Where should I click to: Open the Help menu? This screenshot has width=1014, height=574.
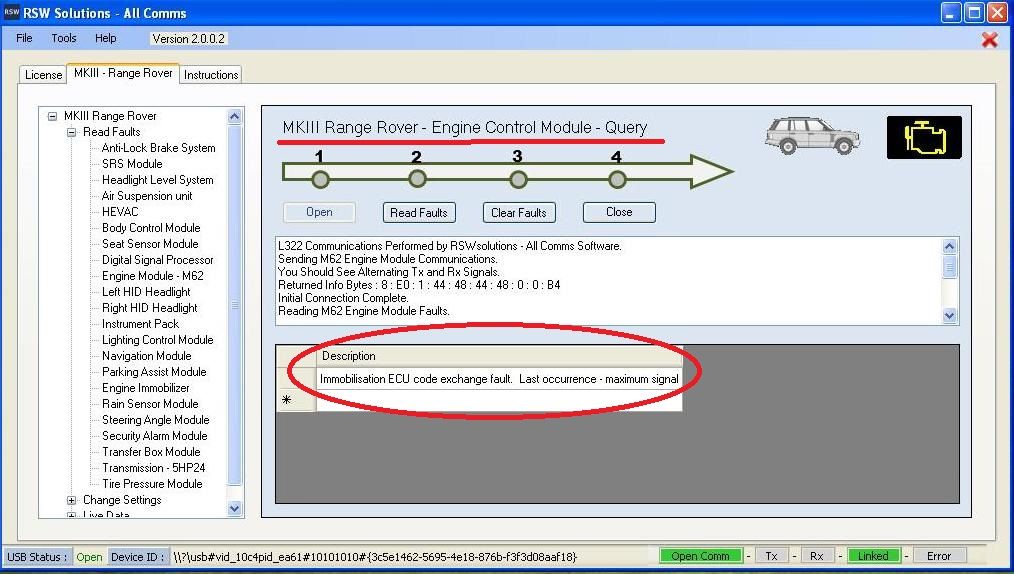[x=105, y=38]
